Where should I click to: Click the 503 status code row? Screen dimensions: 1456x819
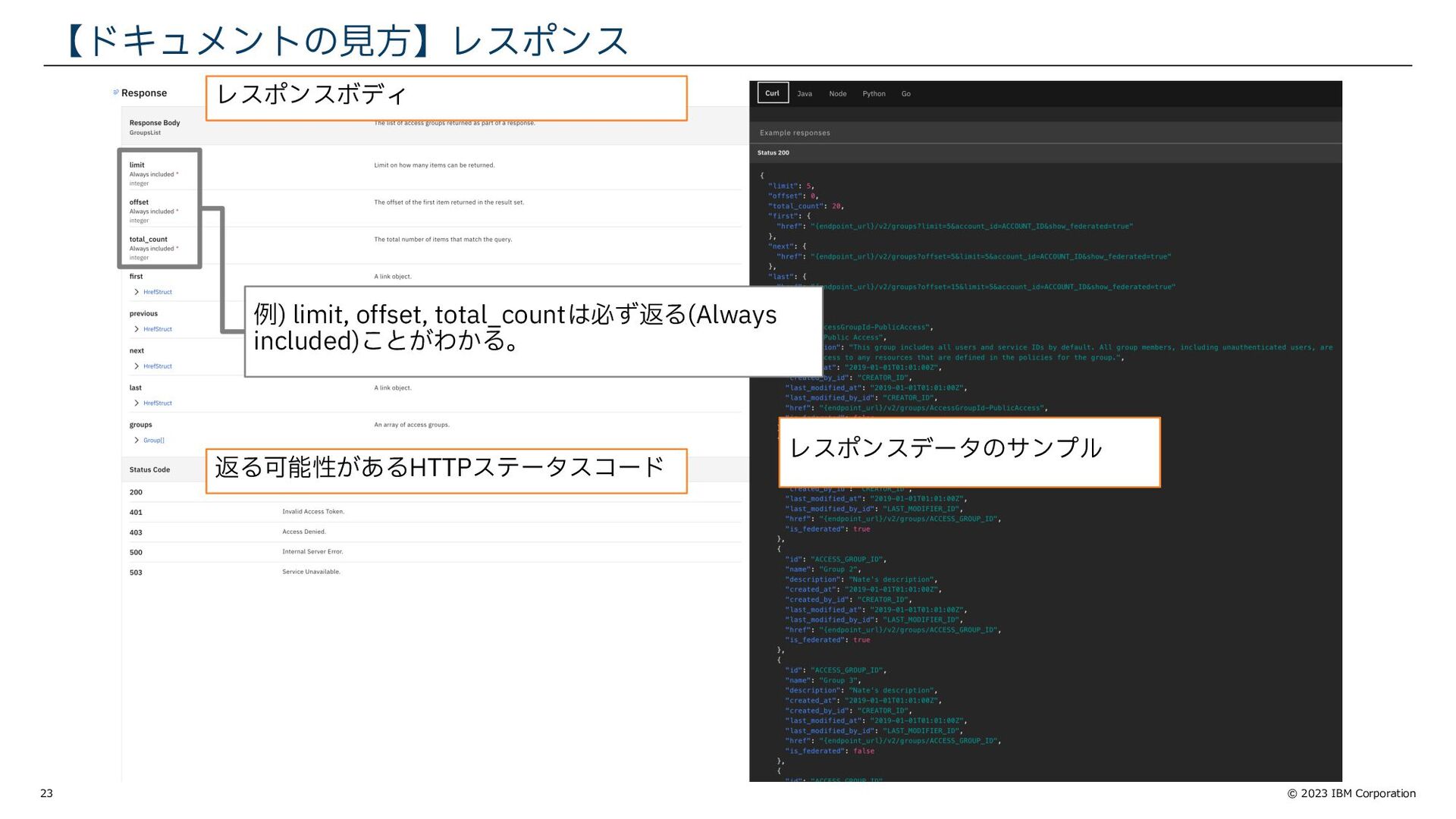coord(136,573)
